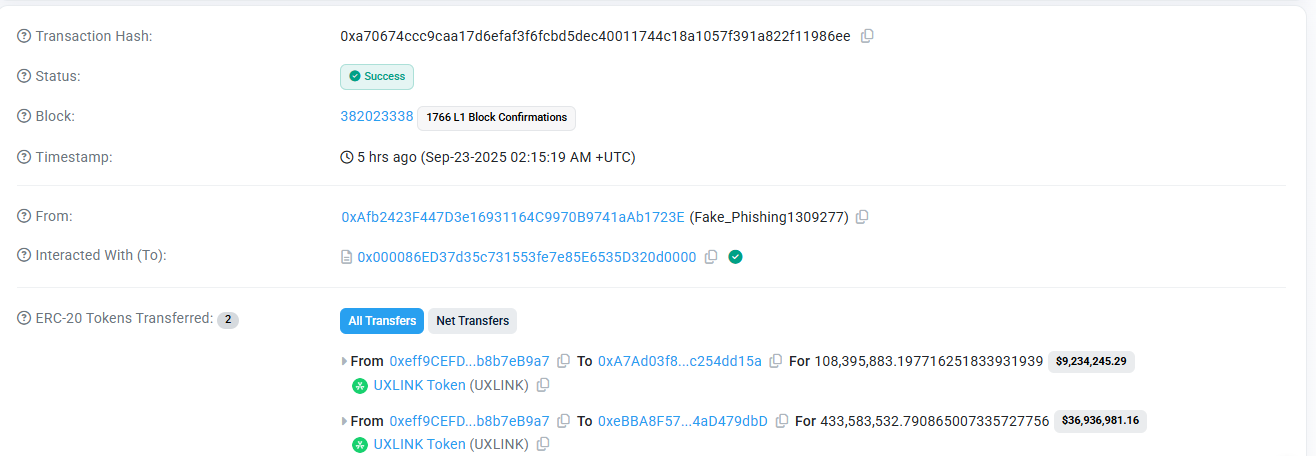Copy recipient address 0xeBBA8F57...4aD479dbD
The width and height of the screenshot is (1316, 456).
click(781, 421)
